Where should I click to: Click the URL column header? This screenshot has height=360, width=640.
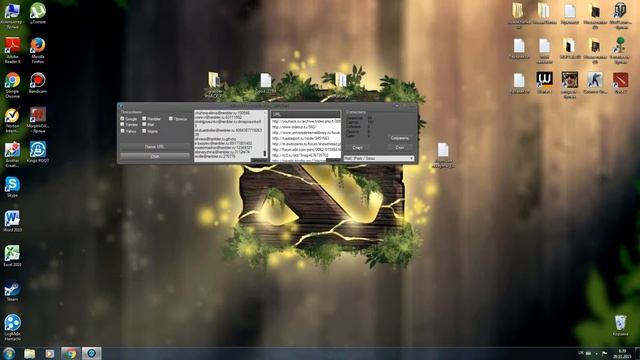click(306, 114)
